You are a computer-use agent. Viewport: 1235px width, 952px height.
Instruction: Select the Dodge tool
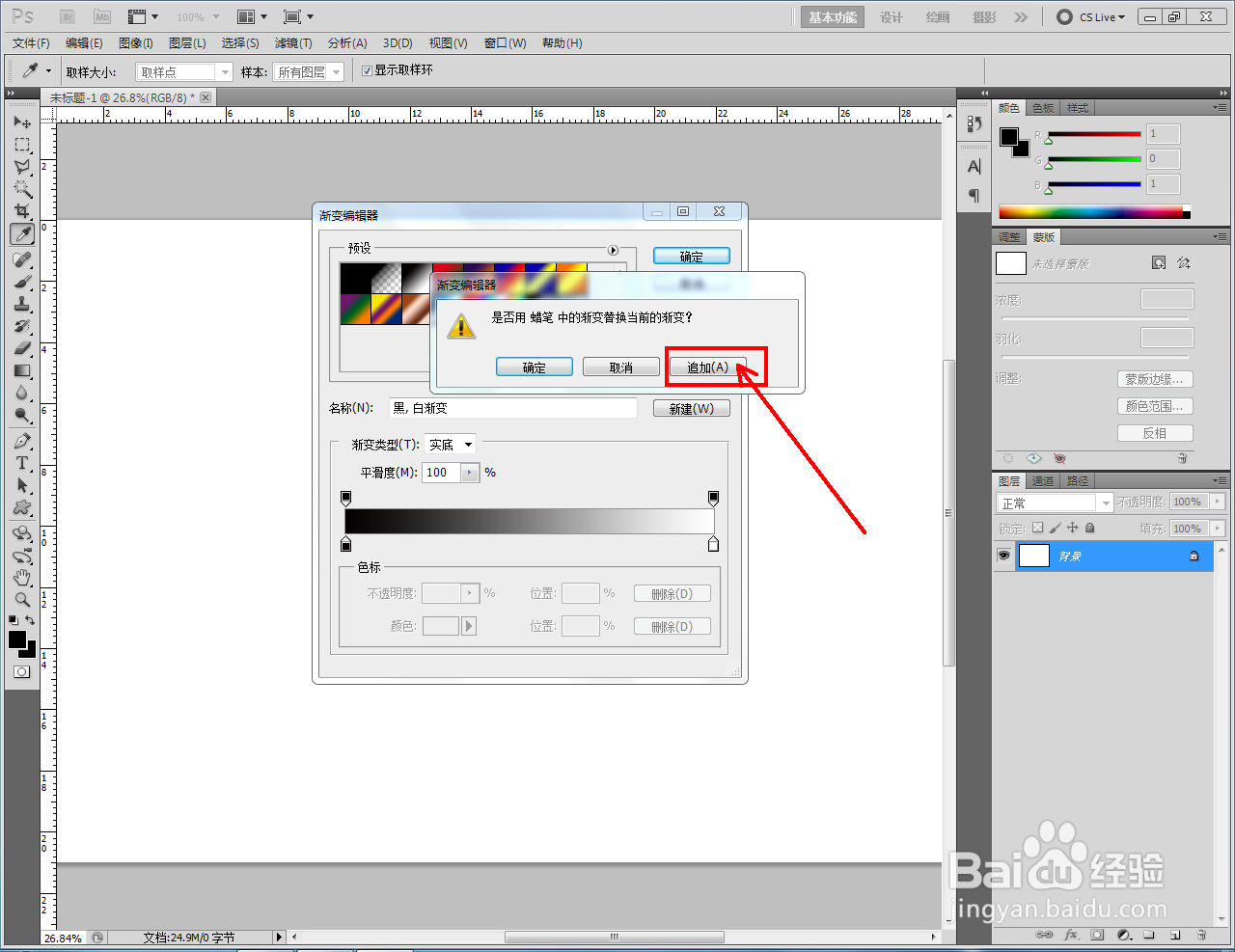pyautogui.click(x=22, y=415)
